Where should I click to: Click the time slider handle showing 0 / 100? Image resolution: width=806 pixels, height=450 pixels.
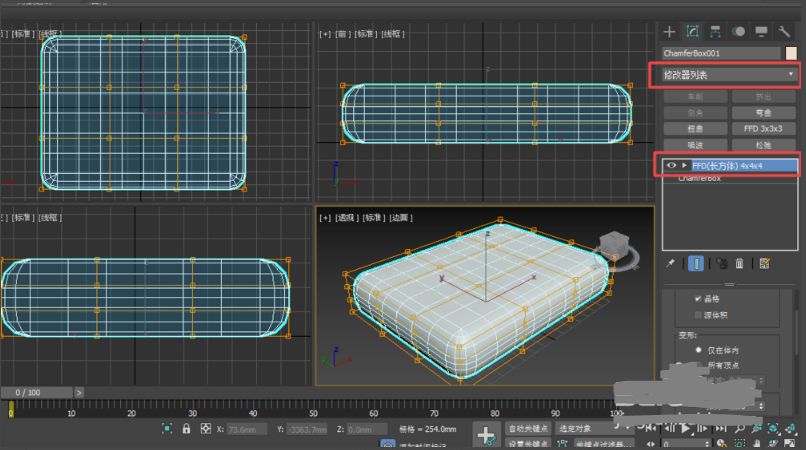[x=36, y=392]
